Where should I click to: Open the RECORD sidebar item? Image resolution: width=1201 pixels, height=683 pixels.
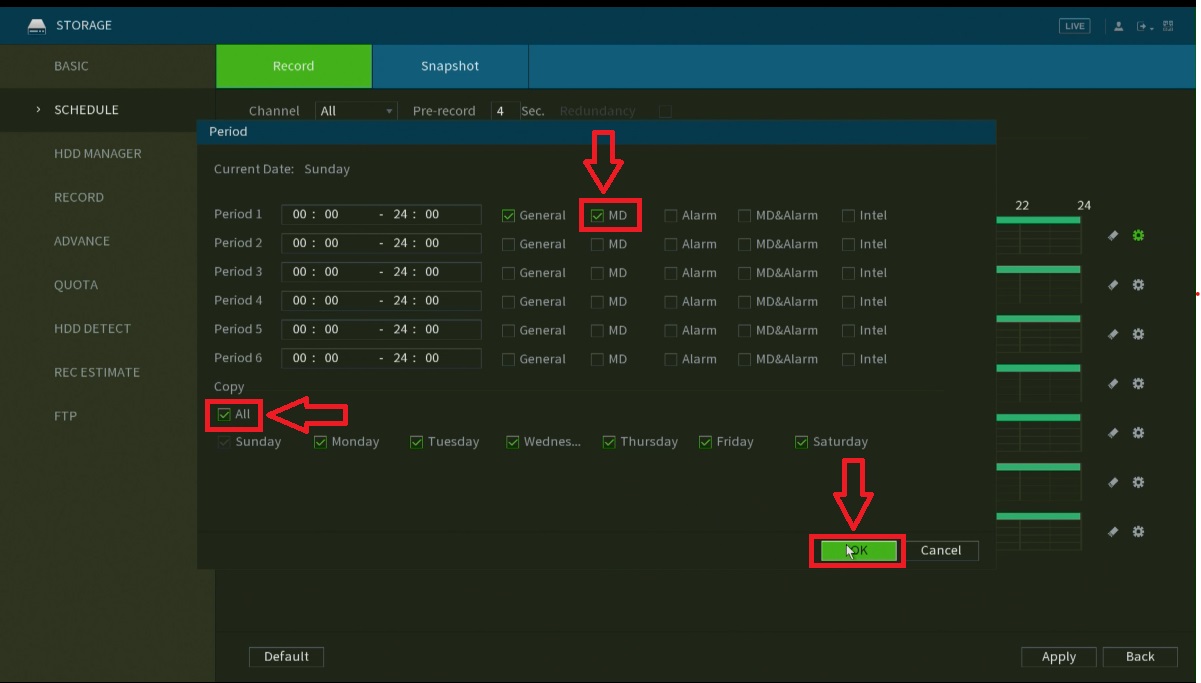pos(79,198)
